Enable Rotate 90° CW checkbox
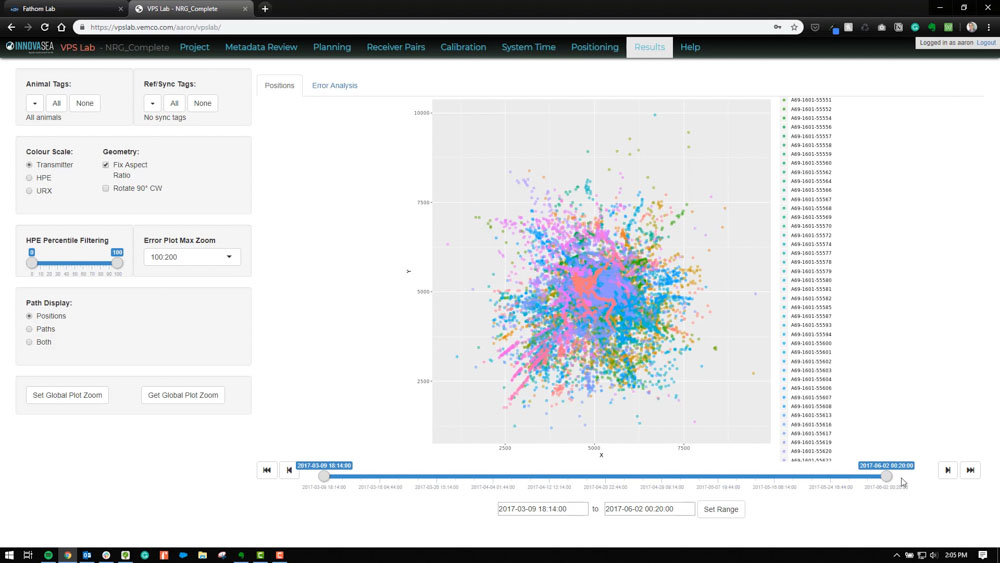The height and width of the screenshot is (563, 1000). pyautogui.click(x=106, y=188)
